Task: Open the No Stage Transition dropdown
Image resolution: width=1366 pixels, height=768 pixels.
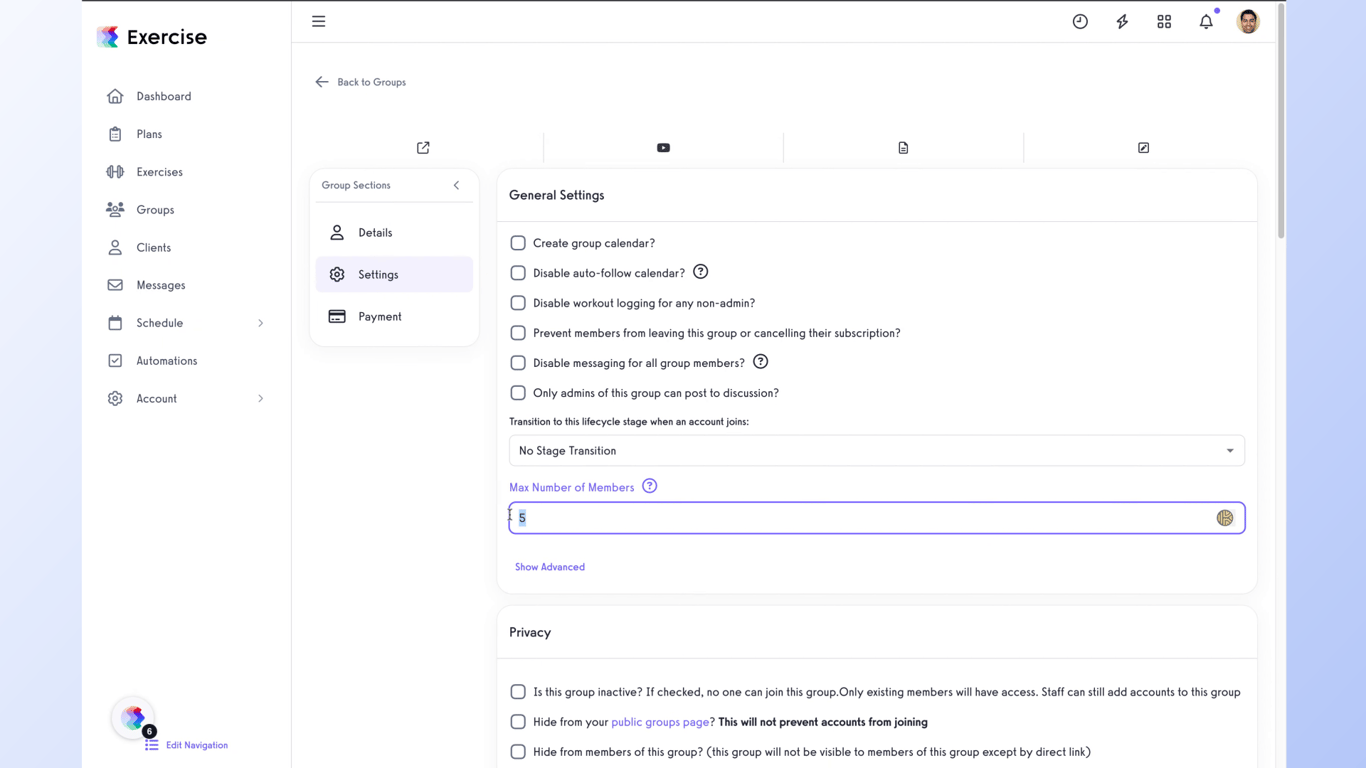Action: tap(876, 451)
